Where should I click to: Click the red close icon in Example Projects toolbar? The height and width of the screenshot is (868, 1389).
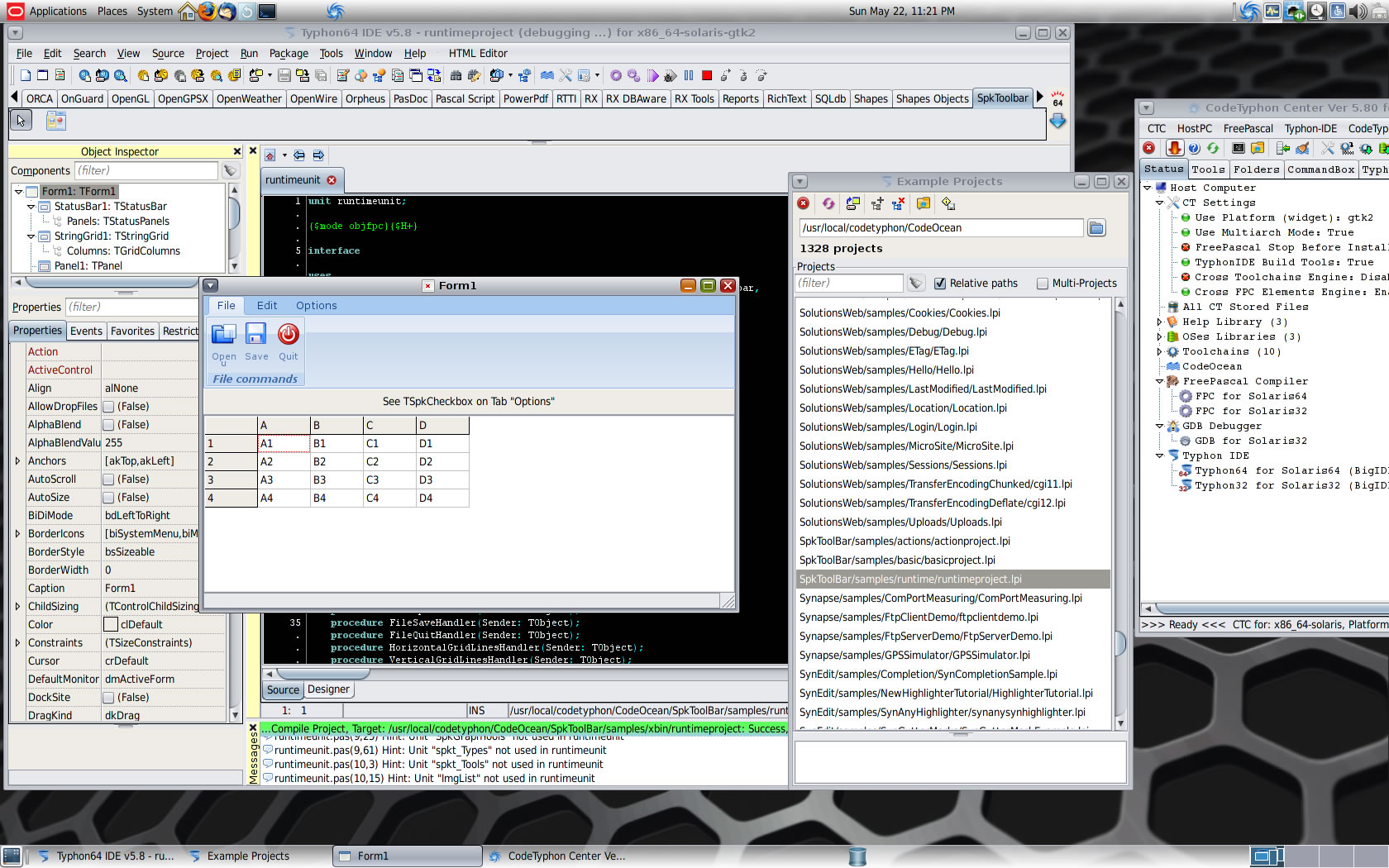804,203
